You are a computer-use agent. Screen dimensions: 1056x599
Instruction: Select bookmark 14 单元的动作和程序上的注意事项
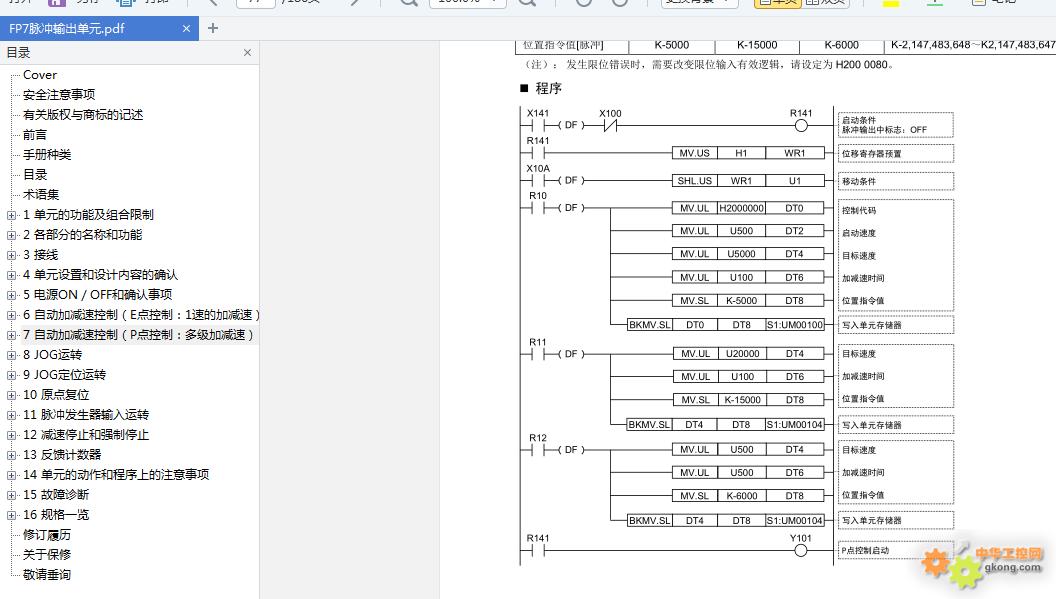tap(116, 475)
